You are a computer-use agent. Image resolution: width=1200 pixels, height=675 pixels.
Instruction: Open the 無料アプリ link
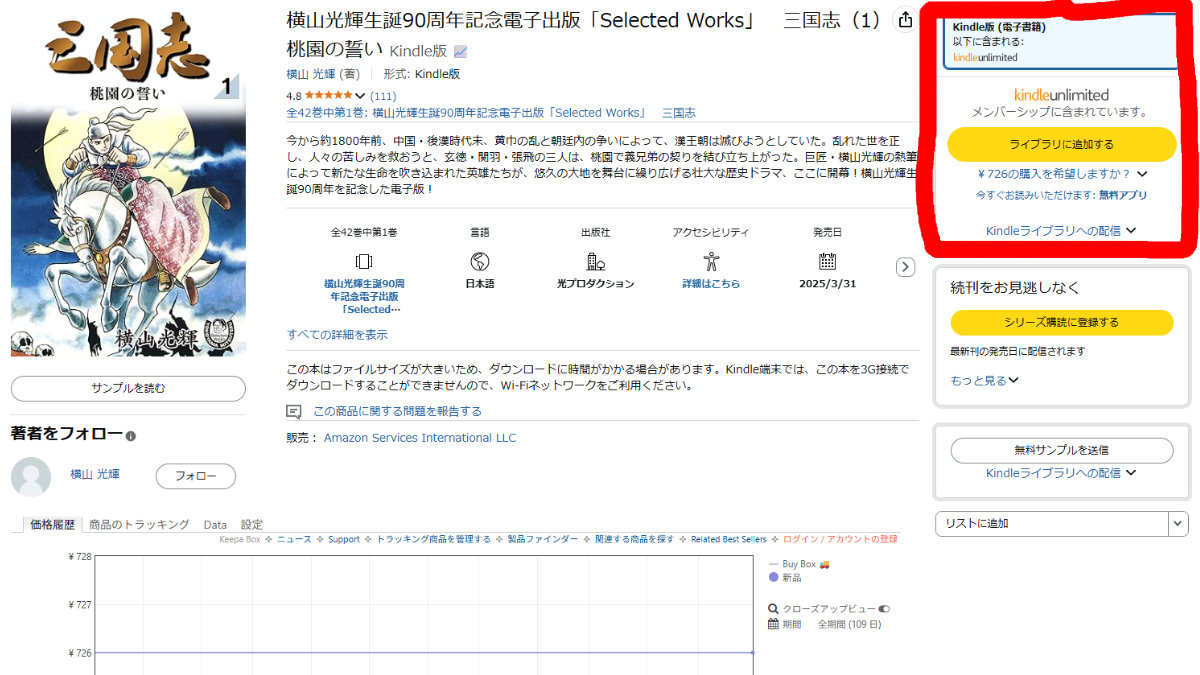[1122, 195]
